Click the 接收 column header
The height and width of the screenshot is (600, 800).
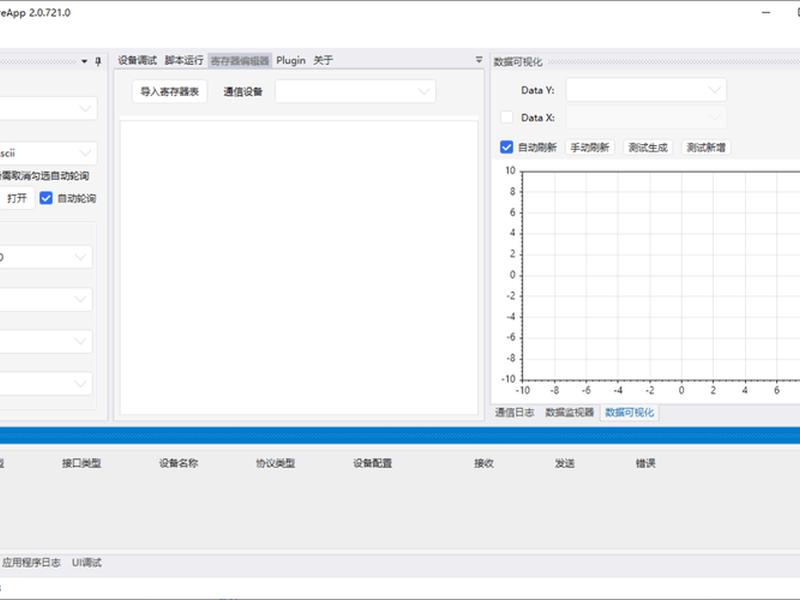[484, 463]
